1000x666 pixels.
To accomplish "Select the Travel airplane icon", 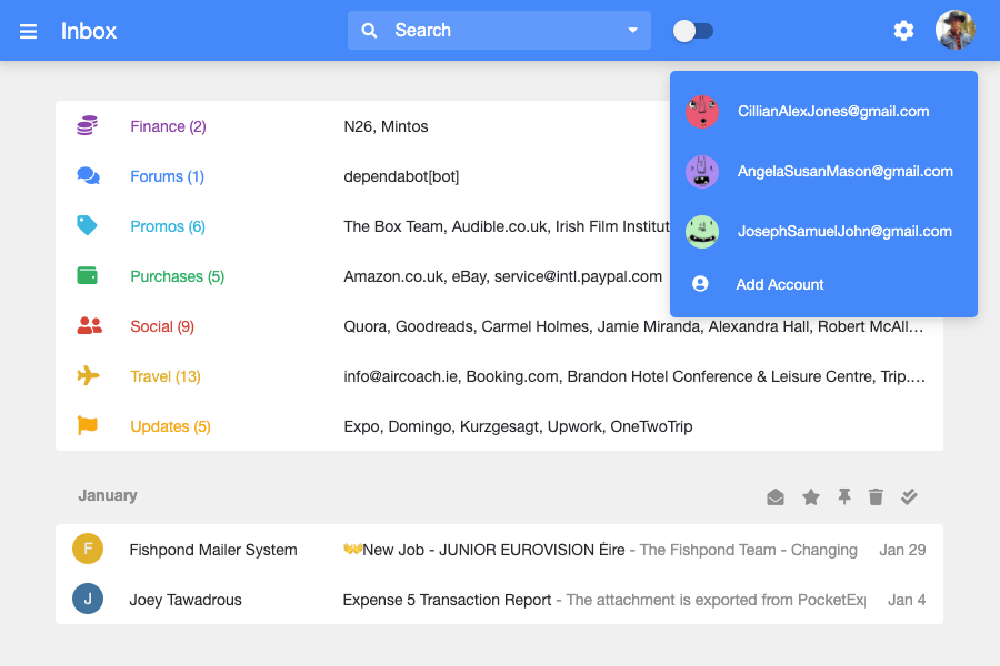I will (x=87, y=376).
